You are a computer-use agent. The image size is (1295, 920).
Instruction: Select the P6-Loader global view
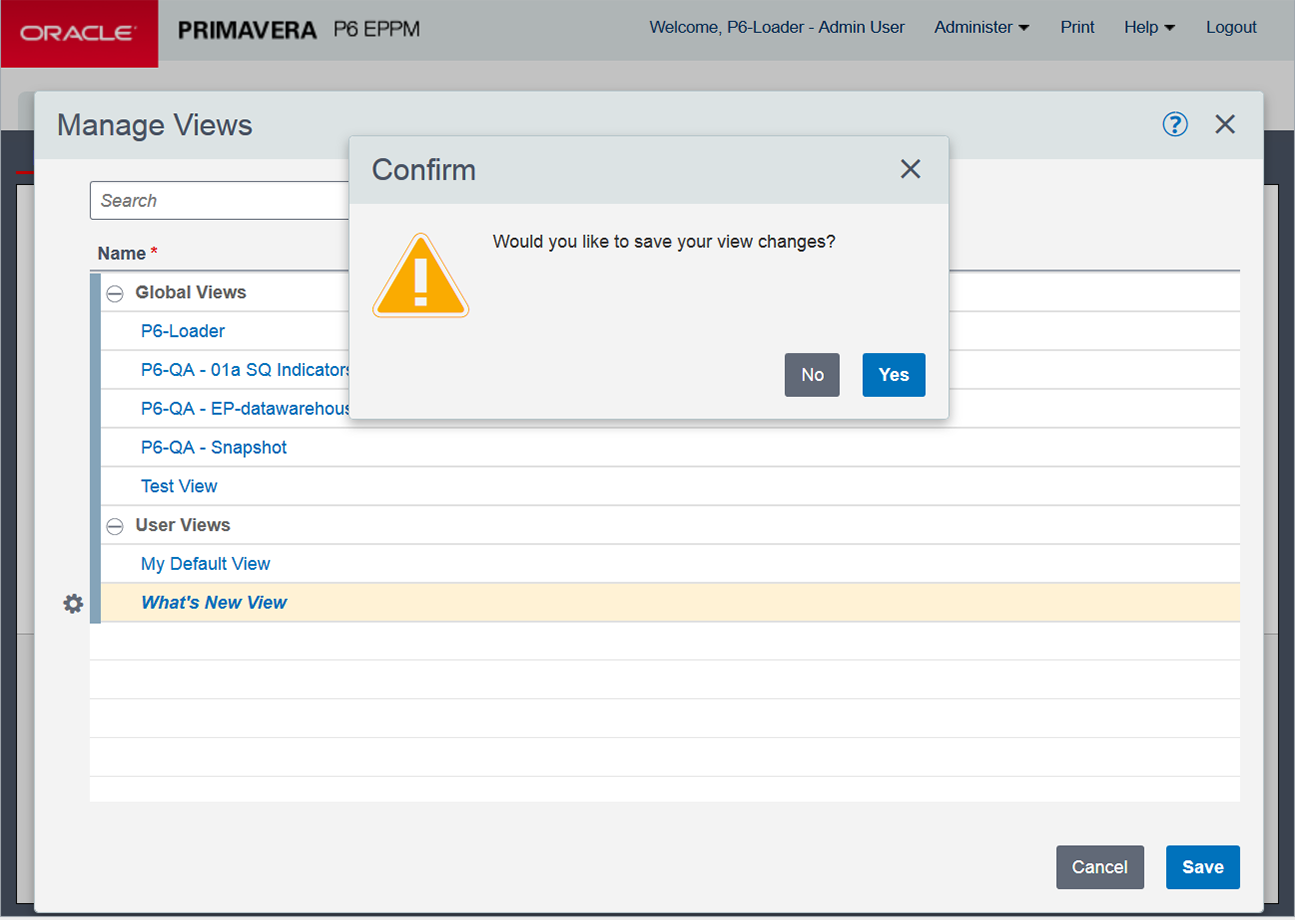[183, 331]
